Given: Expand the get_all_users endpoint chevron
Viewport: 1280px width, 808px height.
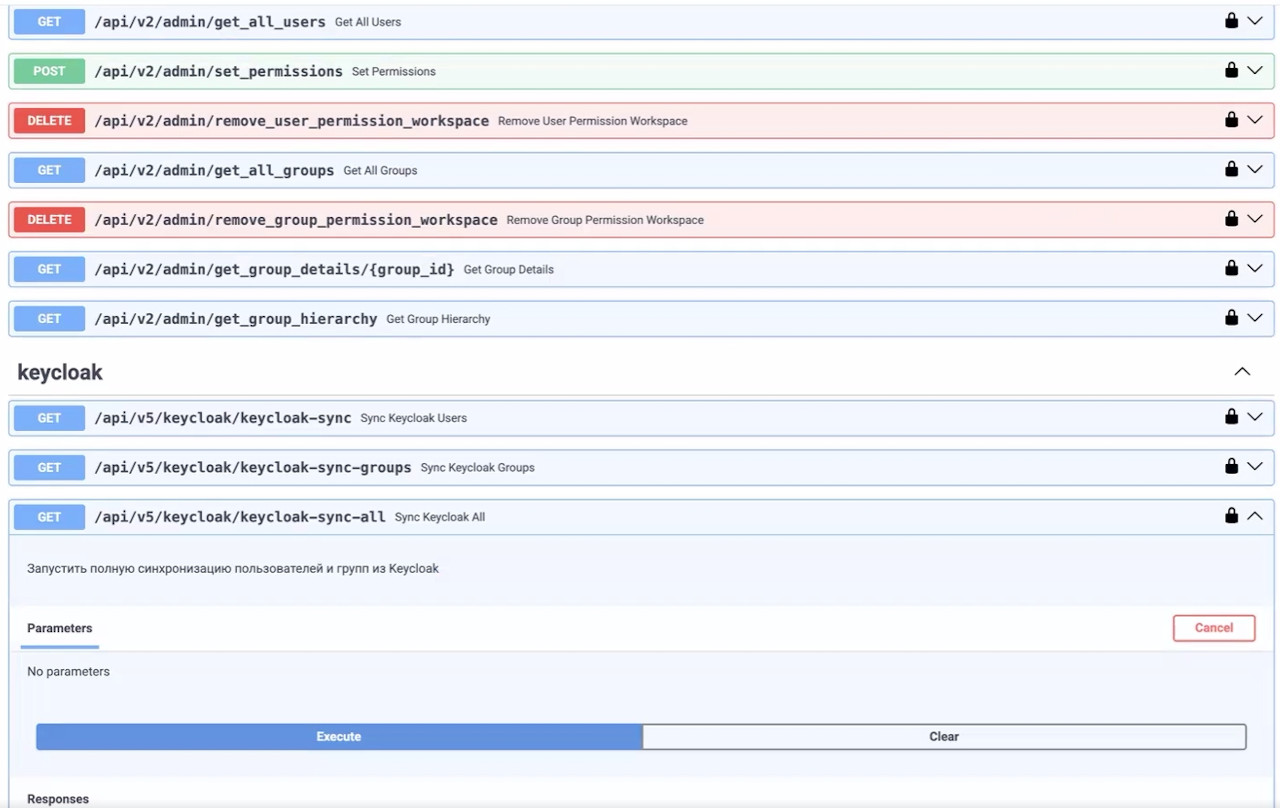Looking at the screenshot, I should 1255,21.
